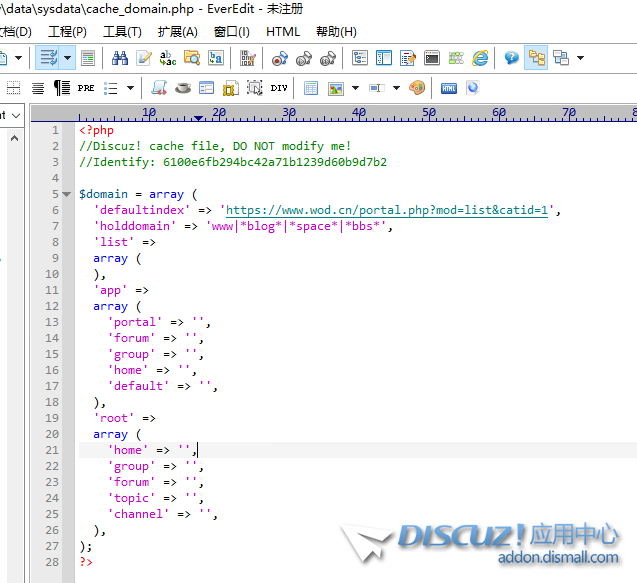This screenshot has height=583, width=637.
Task: Click the play macro icon
Action: pos(304,58)
